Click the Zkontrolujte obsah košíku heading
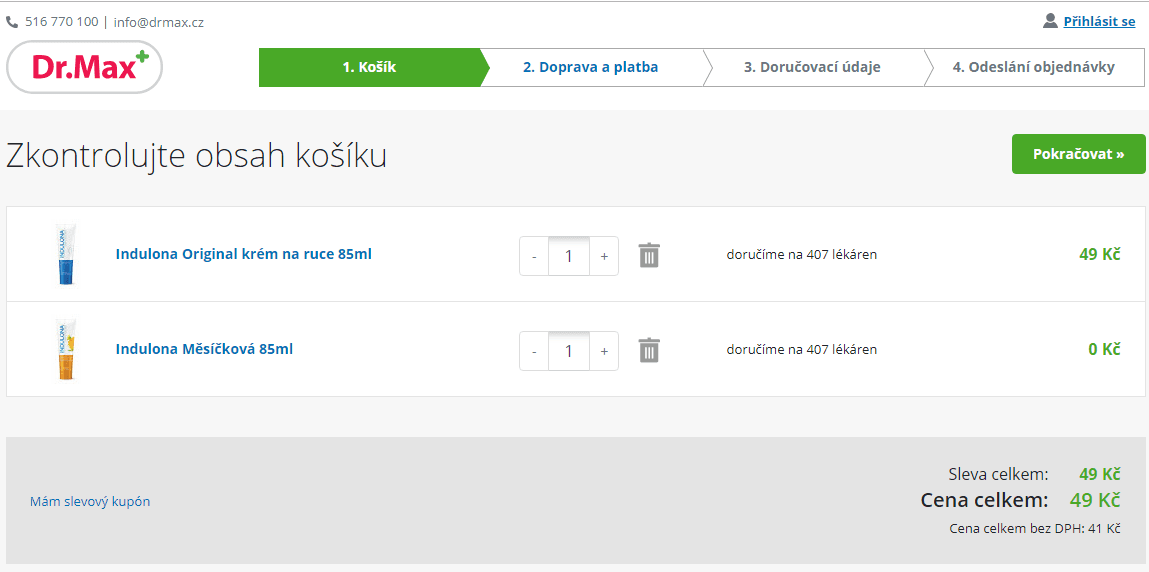Viewport: 1149px width, 572px height. coord(196,156)
